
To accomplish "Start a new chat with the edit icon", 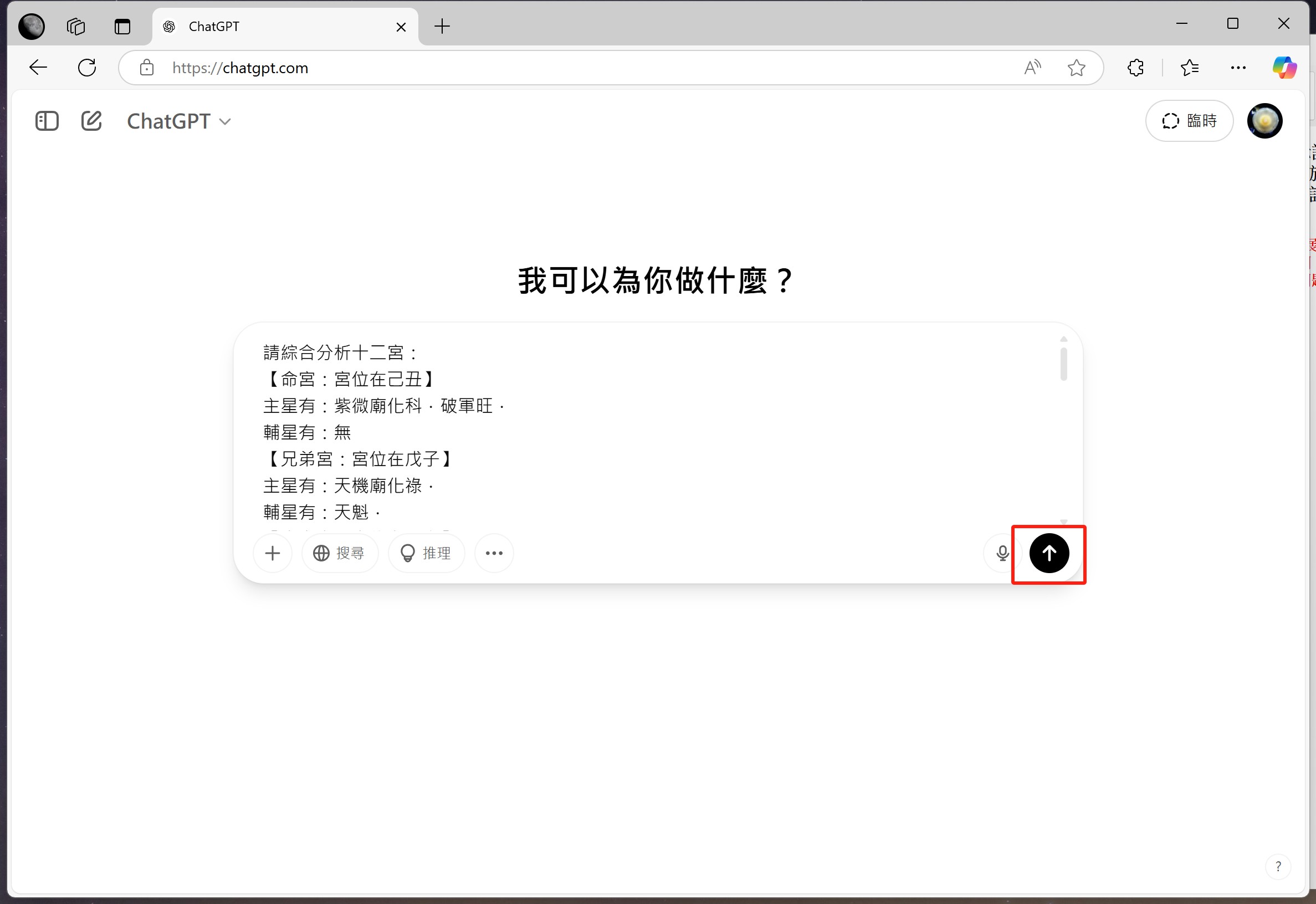I will 91,121.
